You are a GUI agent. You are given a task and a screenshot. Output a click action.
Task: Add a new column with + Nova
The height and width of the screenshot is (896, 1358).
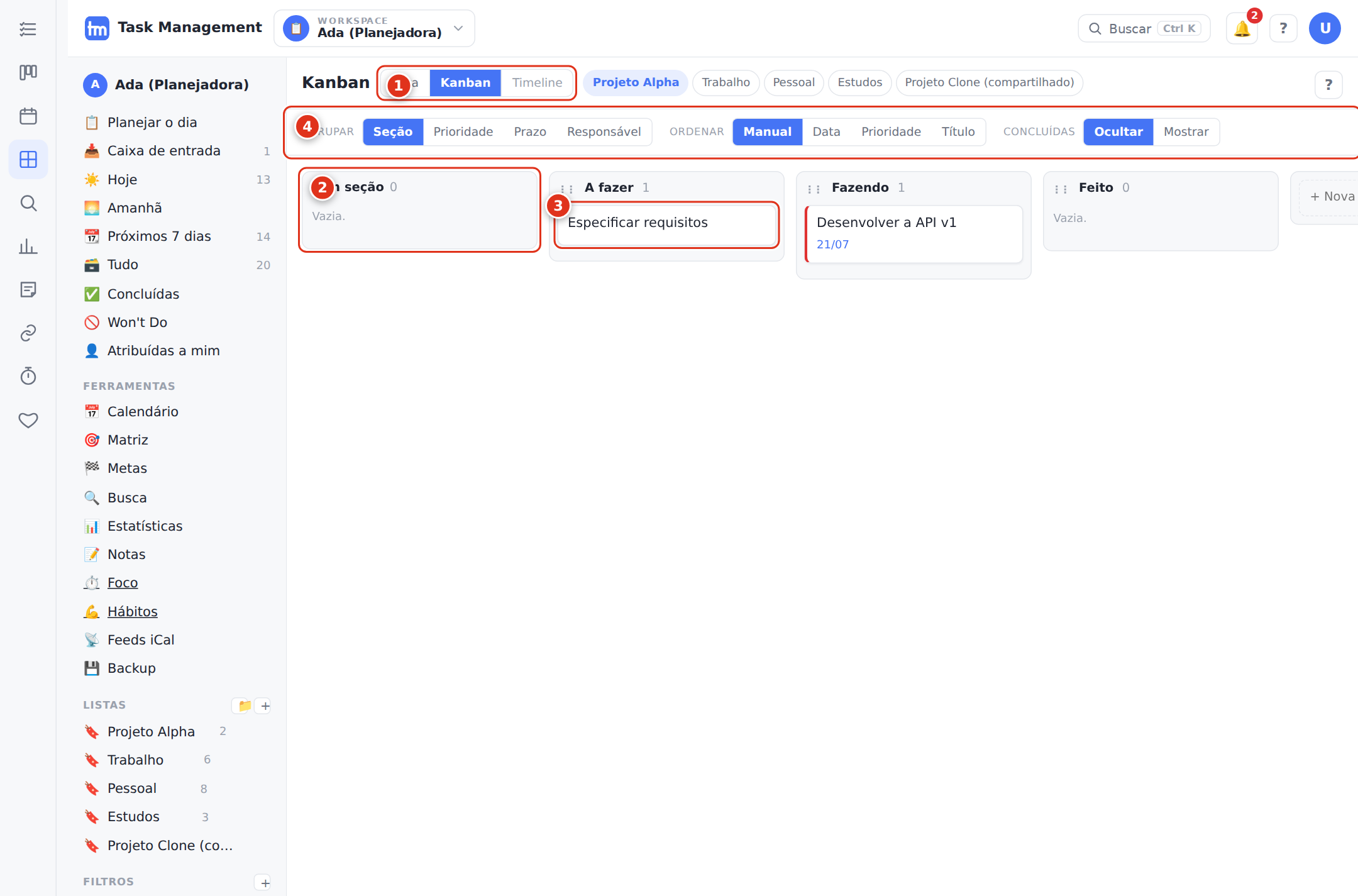coord(1328,197)
